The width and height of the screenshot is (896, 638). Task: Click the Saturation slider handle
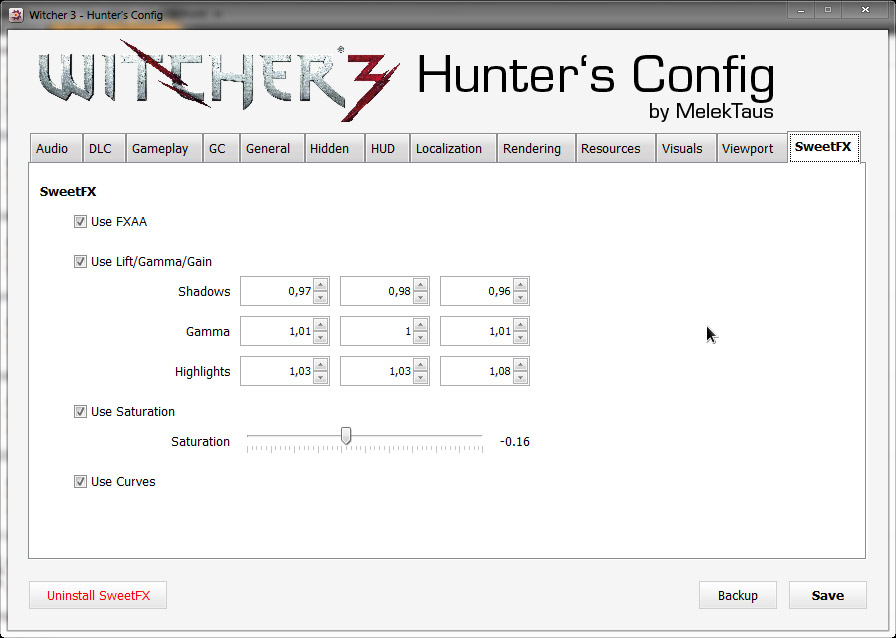tap(346, 436)
